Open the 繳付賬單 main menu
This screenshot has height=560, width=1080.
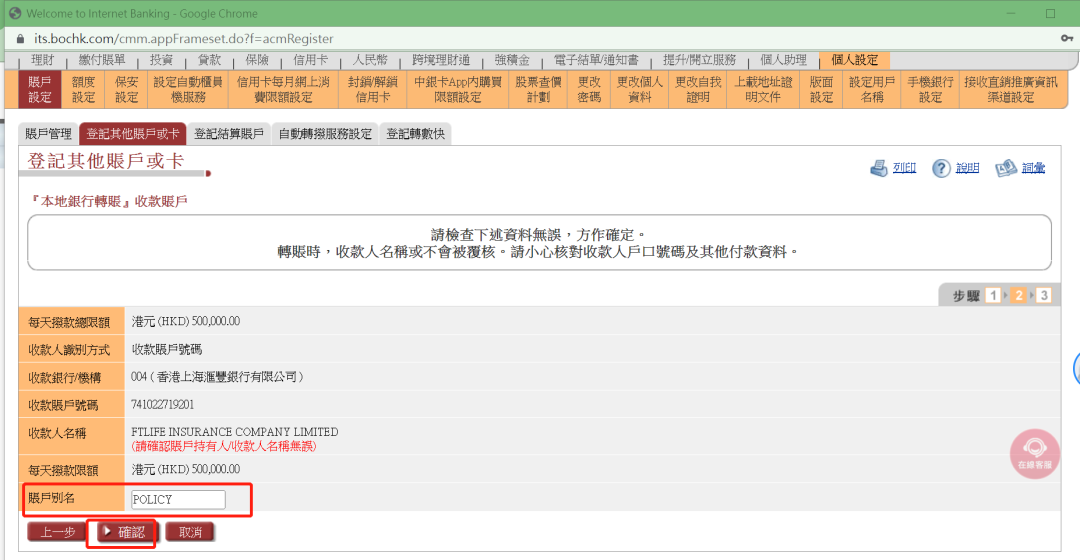pos(102,60)
